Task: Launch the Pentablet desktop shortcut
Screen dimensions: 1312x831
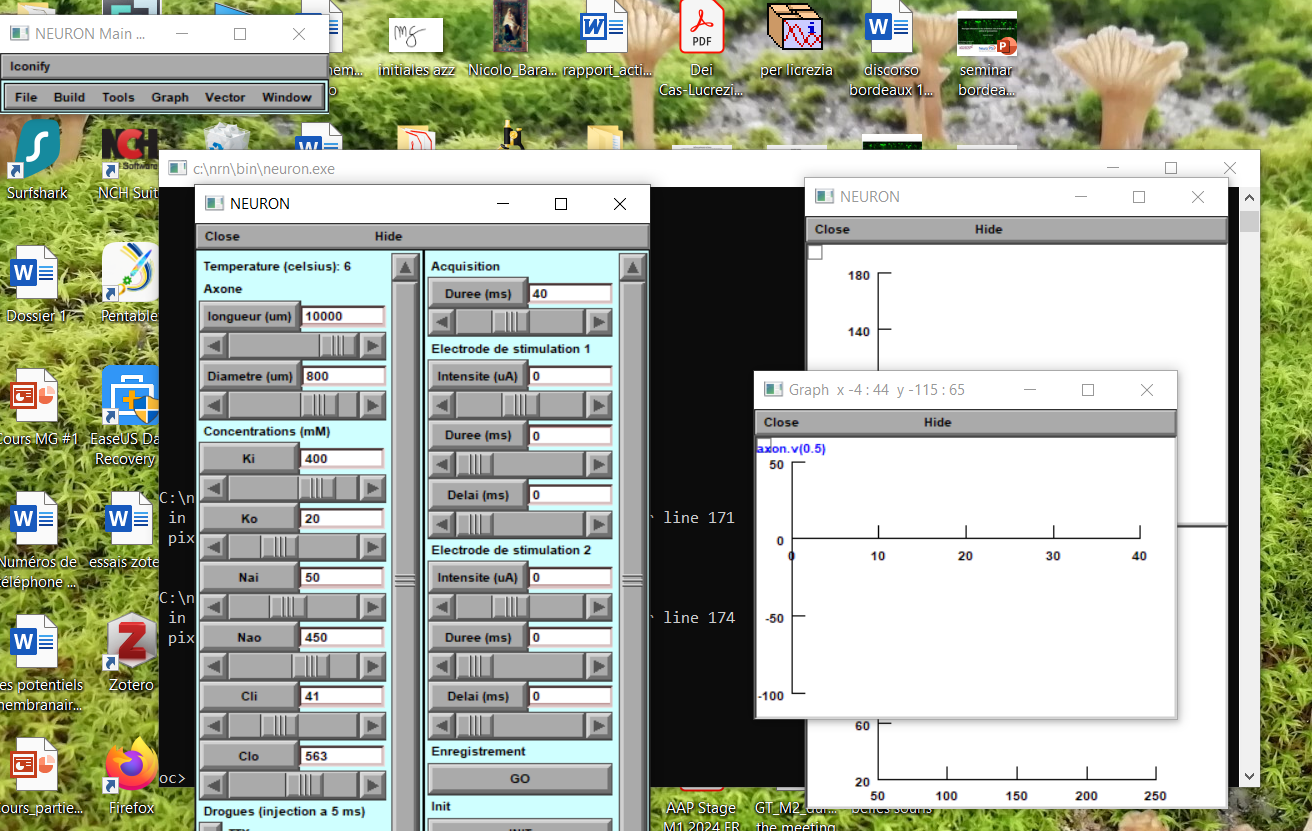Action: click(x=130, y=285)
